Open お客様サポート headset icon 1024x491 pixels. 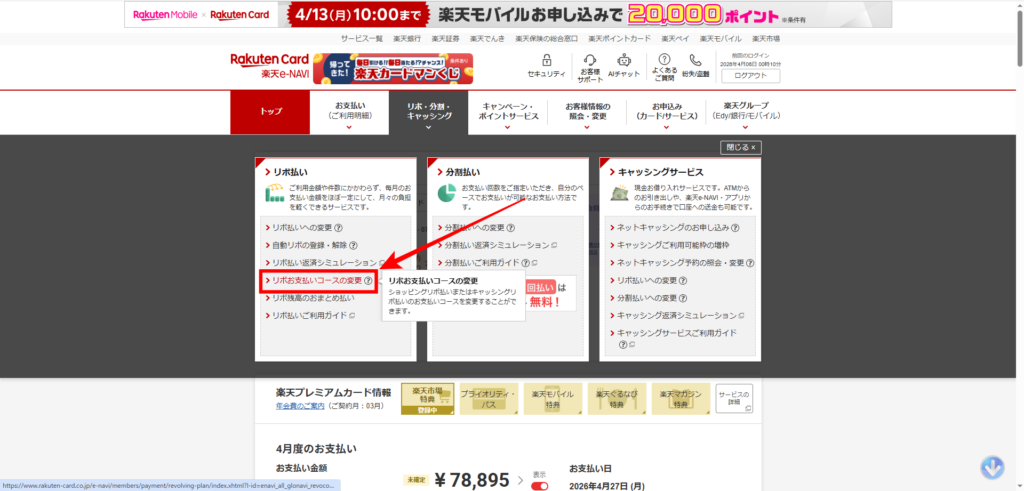tap(590, 62)
